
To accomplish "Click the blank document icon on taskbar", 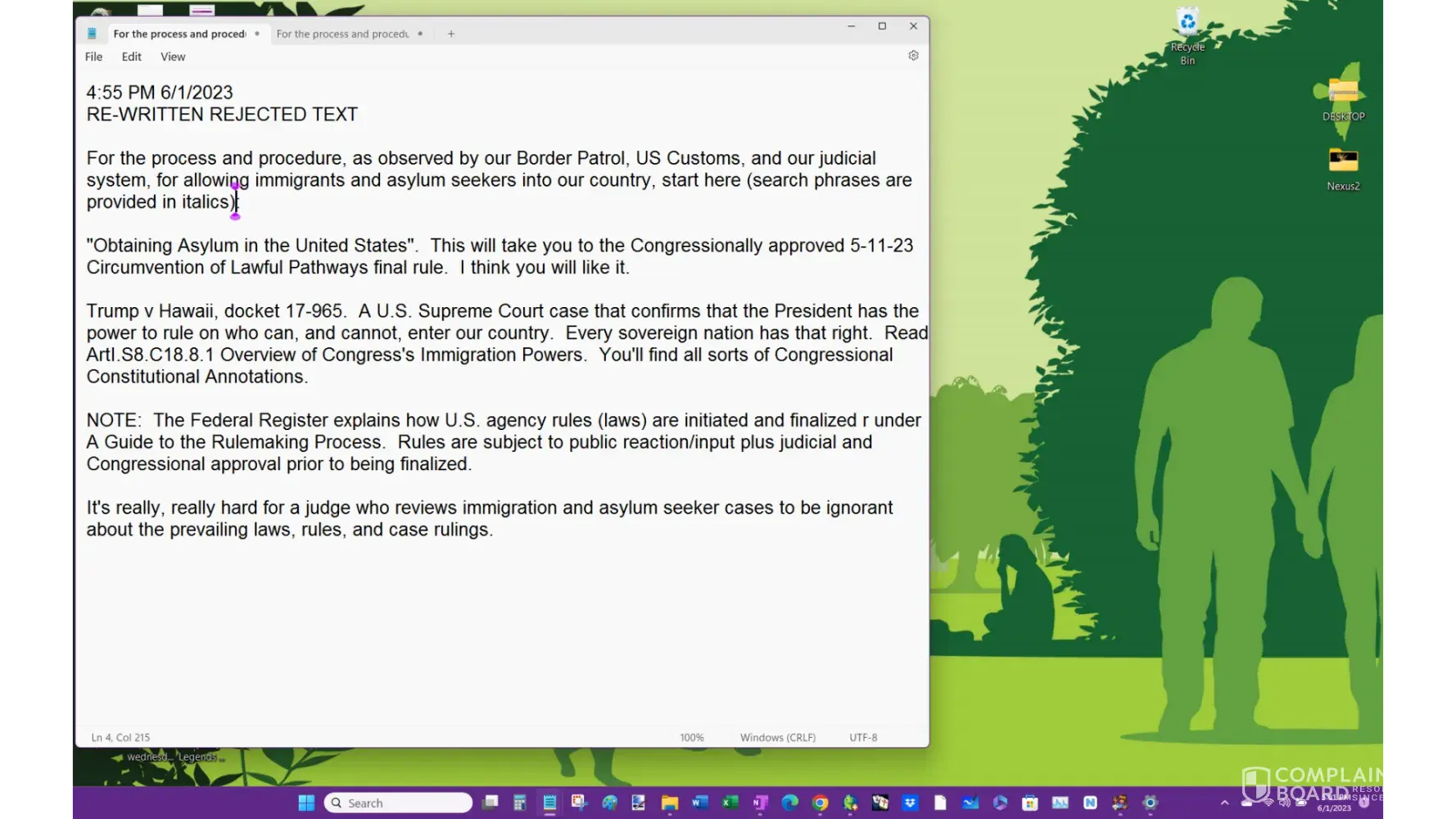I will tap(940, 803).
